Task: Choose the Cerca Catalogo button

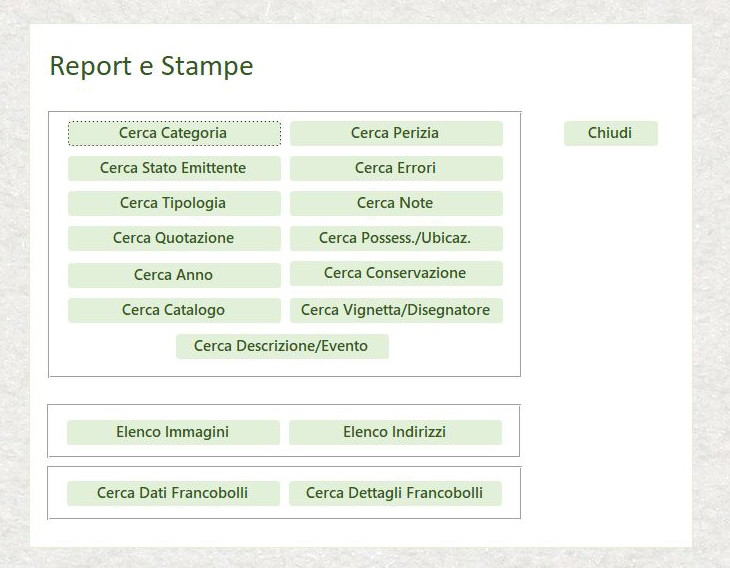Action: (174, 310)
